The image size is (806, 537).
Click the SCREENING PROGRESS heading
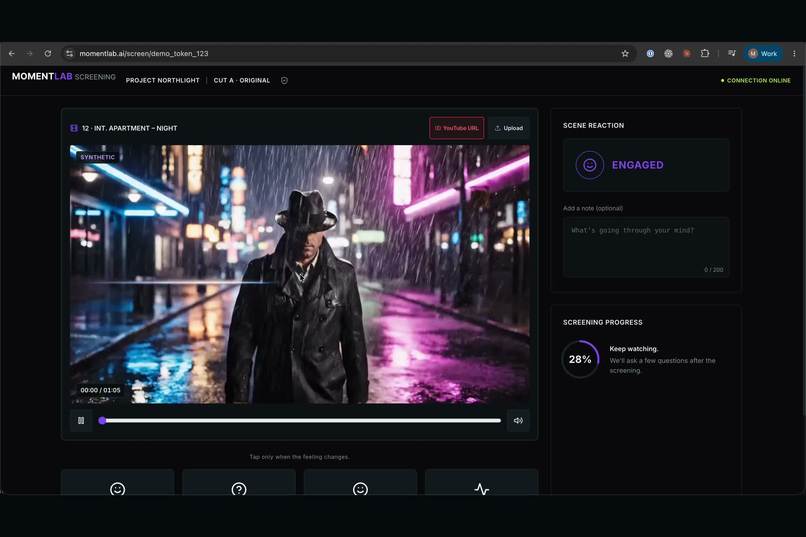click(x=602, y=322)
